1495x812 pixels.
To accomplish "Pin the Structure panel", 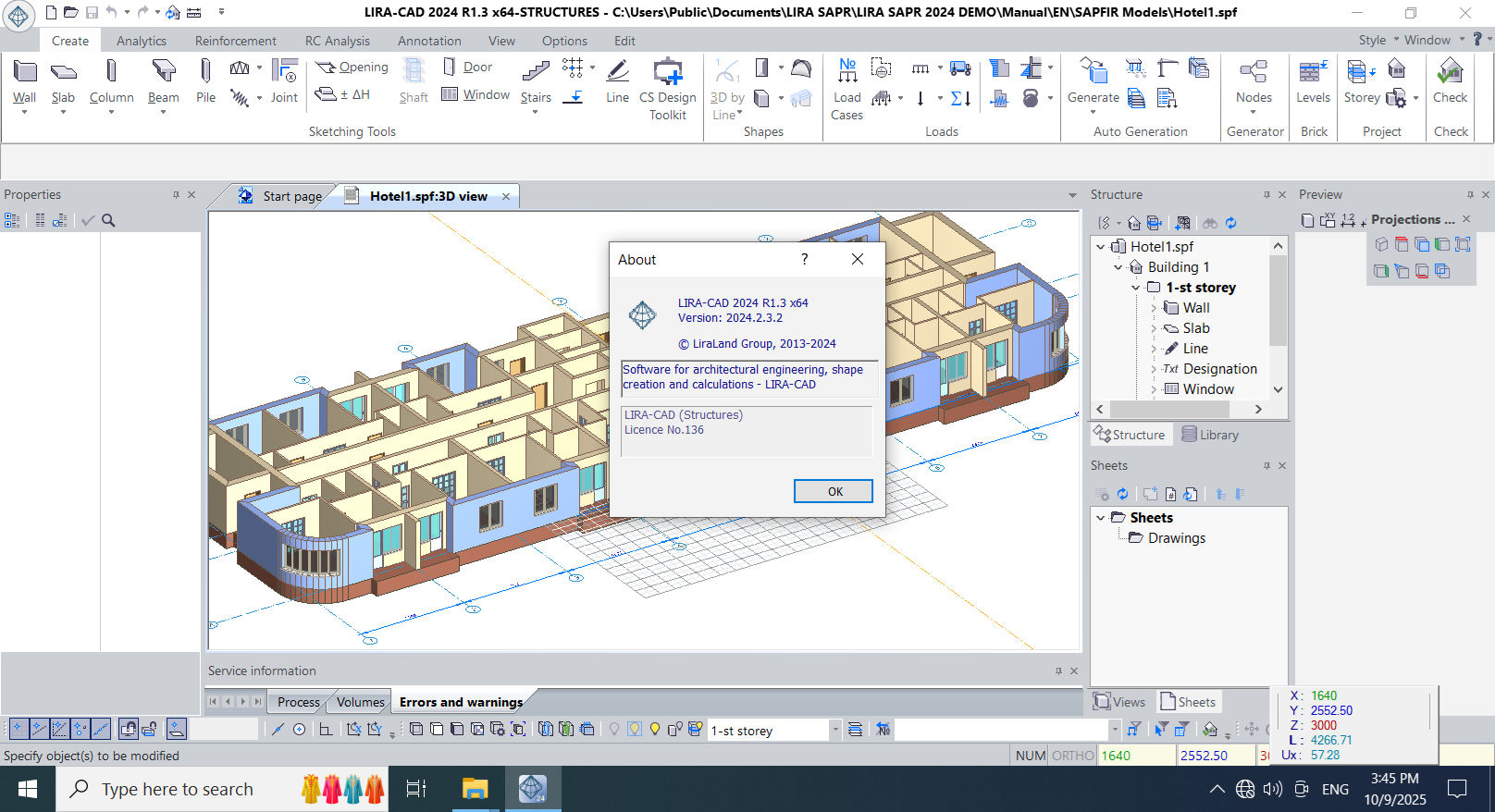I will (x=1266, y=194).
